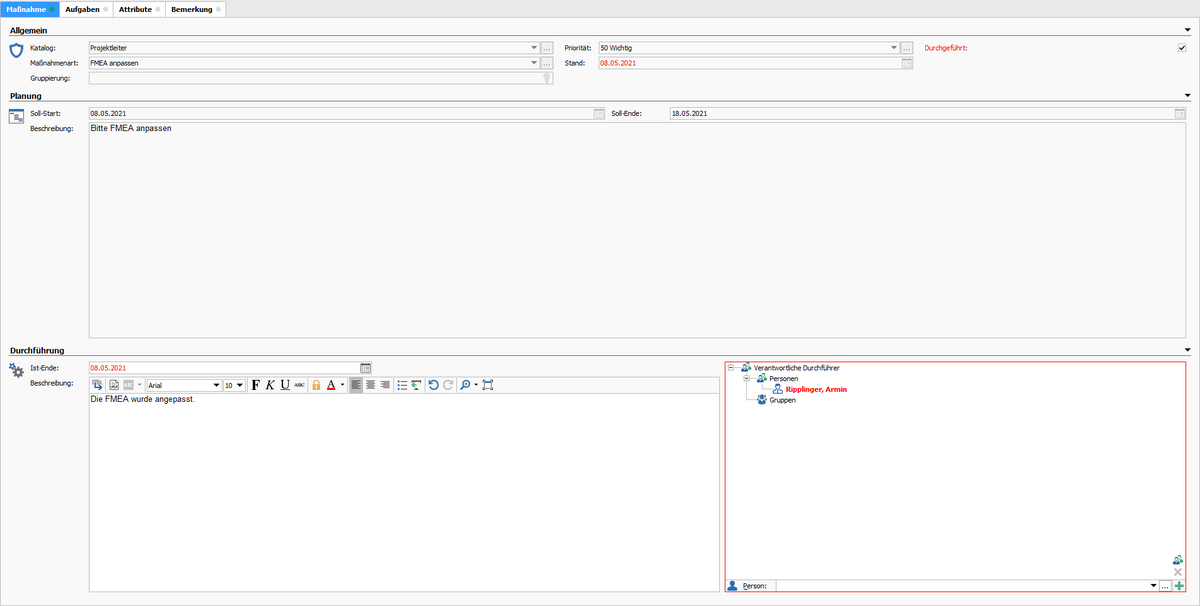The image size is (1200, 606).
Task: Open the Bemerkung tab
Action: point(191,9)
